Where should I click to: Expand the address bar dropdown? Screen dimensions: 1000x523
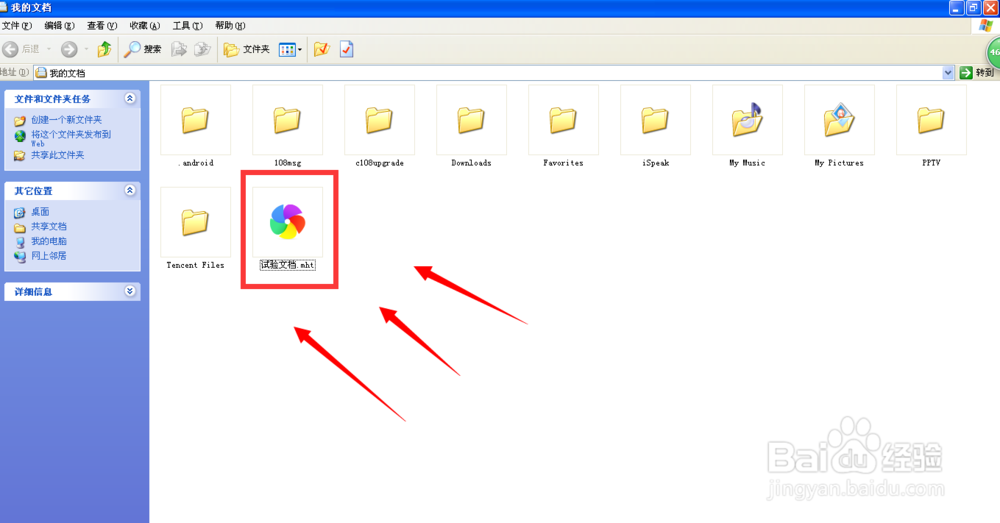click(x=948, y=73)
